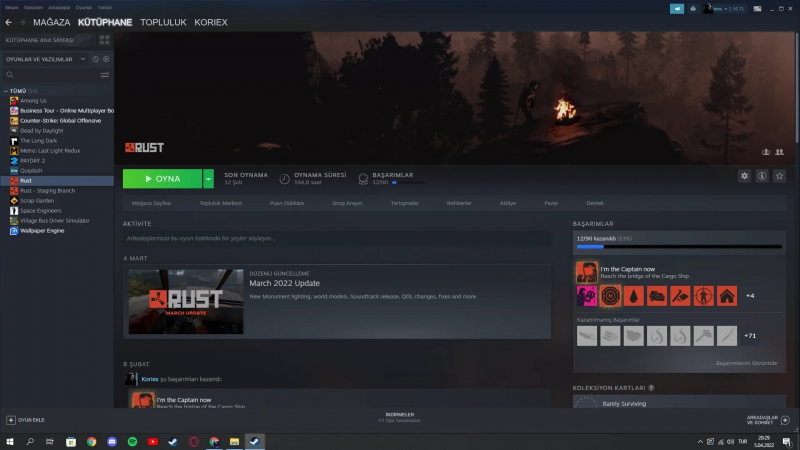Open the KORIEX profile tab

[211, 22]
